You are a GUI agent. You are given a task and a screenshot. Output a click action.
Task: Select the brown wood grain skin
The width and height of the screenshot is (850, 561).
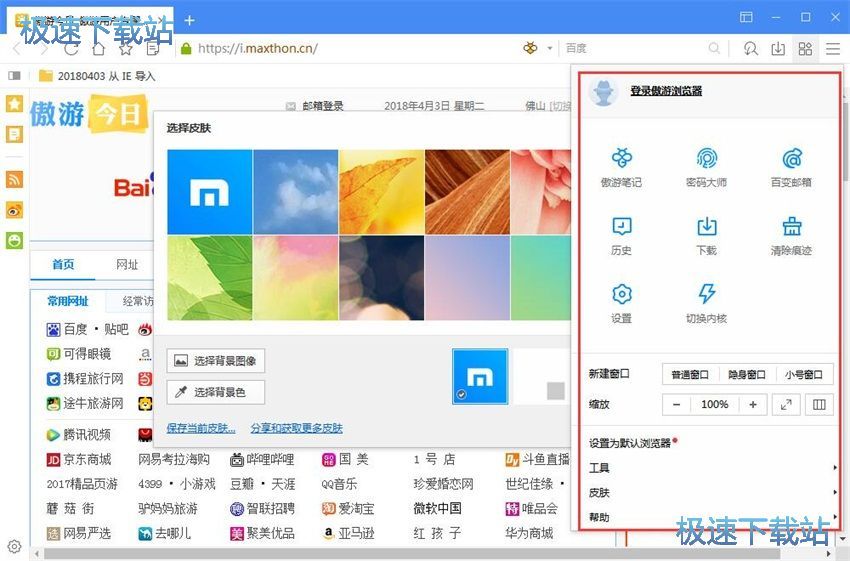point(467,192)
